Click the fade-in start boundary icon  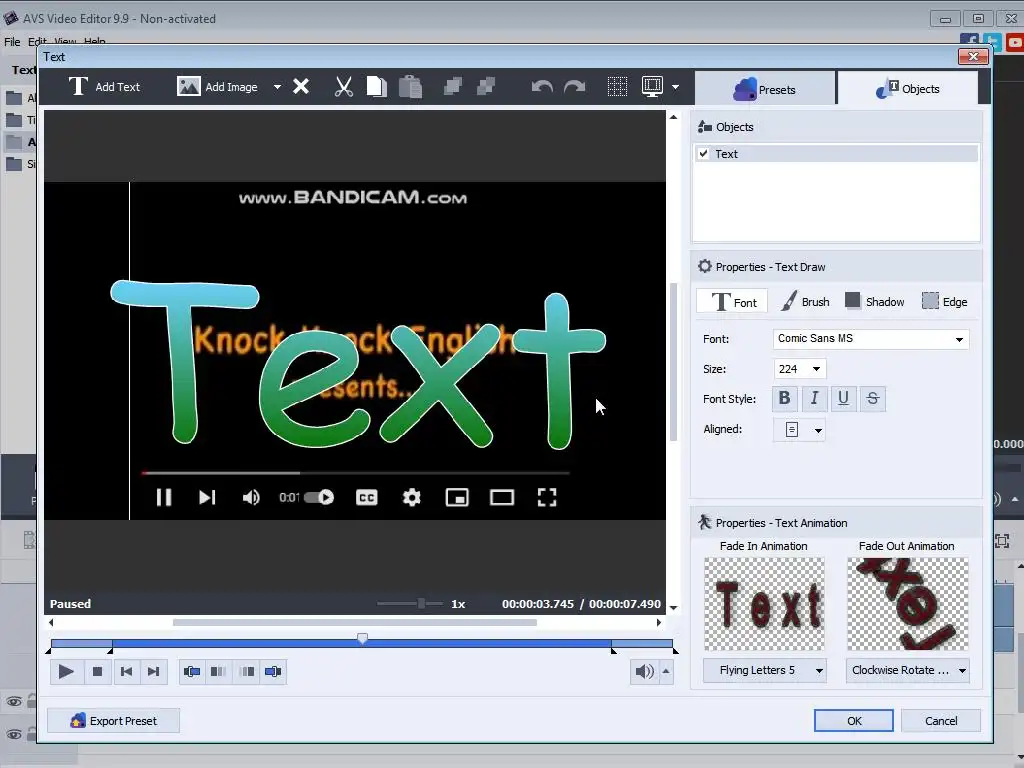click(192, 671)
